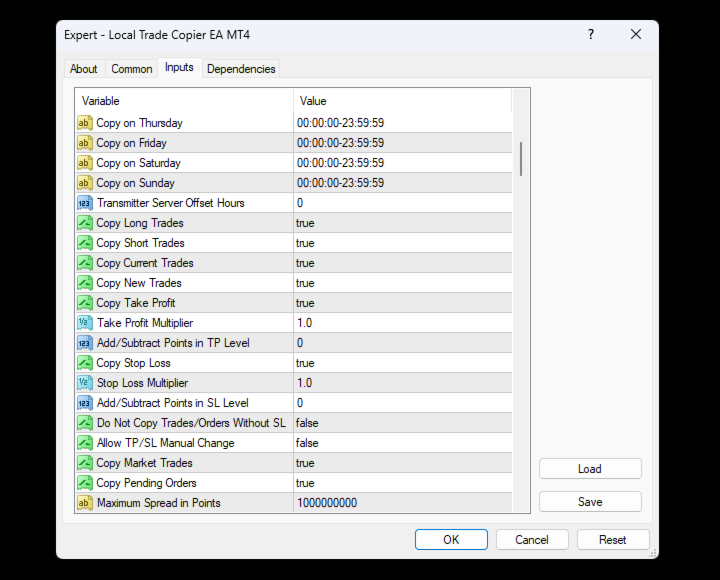Load a preset with the Load button

click(x=590, y=469)
